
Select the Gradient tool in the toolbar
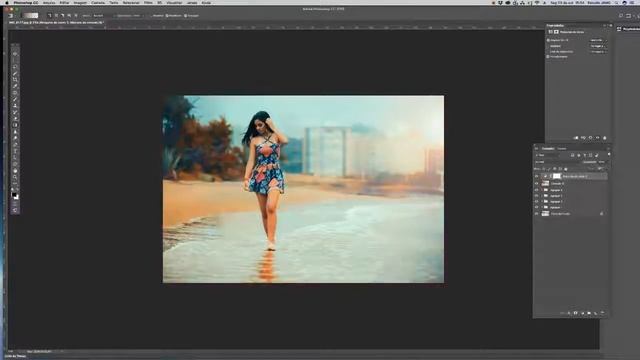coord(15,125)
